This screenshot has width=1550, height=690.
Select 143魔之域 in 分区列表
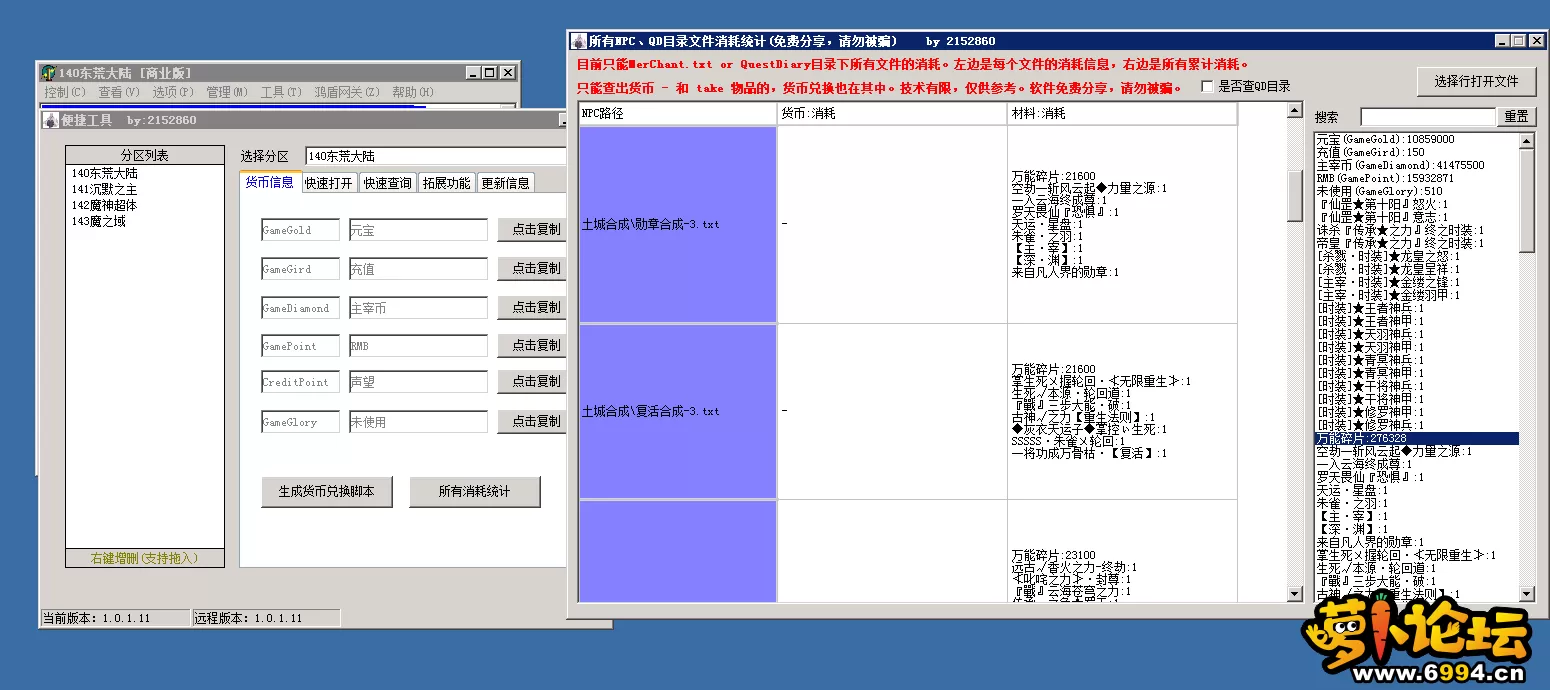pos(145,221)
